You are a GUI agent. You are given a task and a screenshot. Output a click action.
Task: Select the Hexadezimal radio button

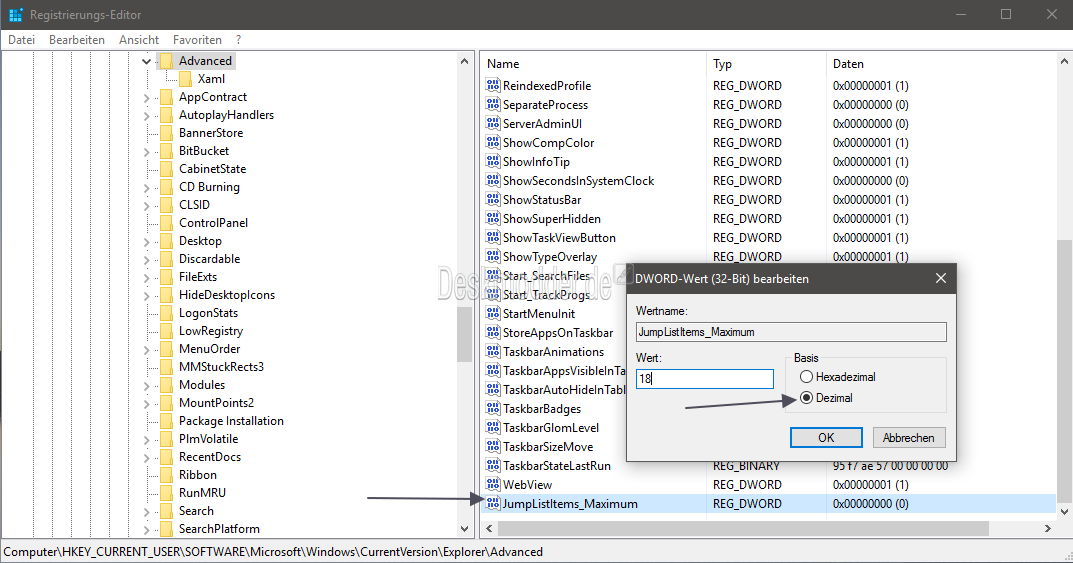click(x=807, y=377)
